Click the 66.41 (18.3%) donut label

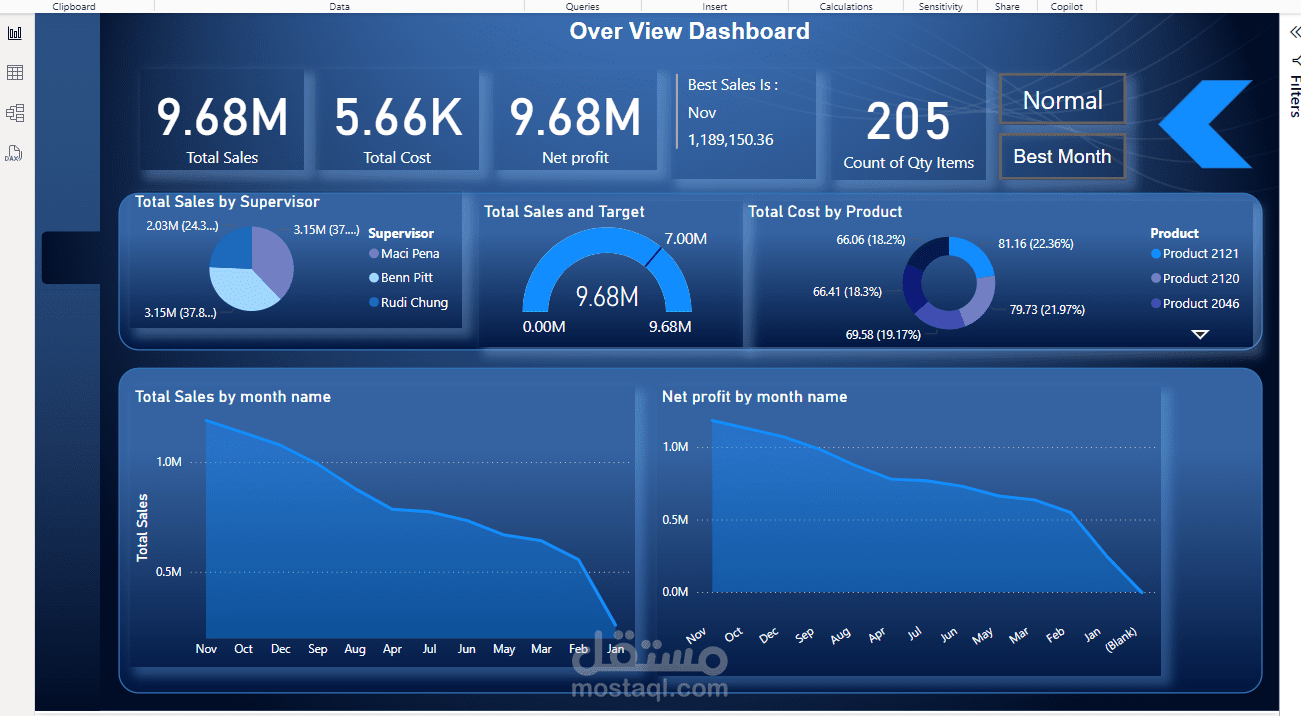click(x=847, y=292)
